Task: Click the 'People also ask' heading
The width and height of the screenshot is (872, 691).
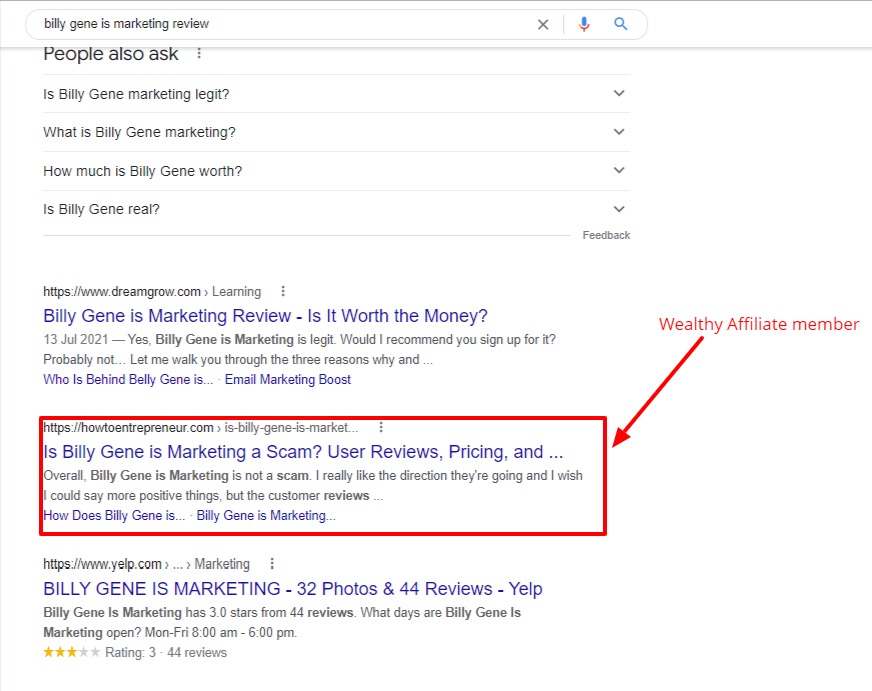Action: [x=111, y=54]
